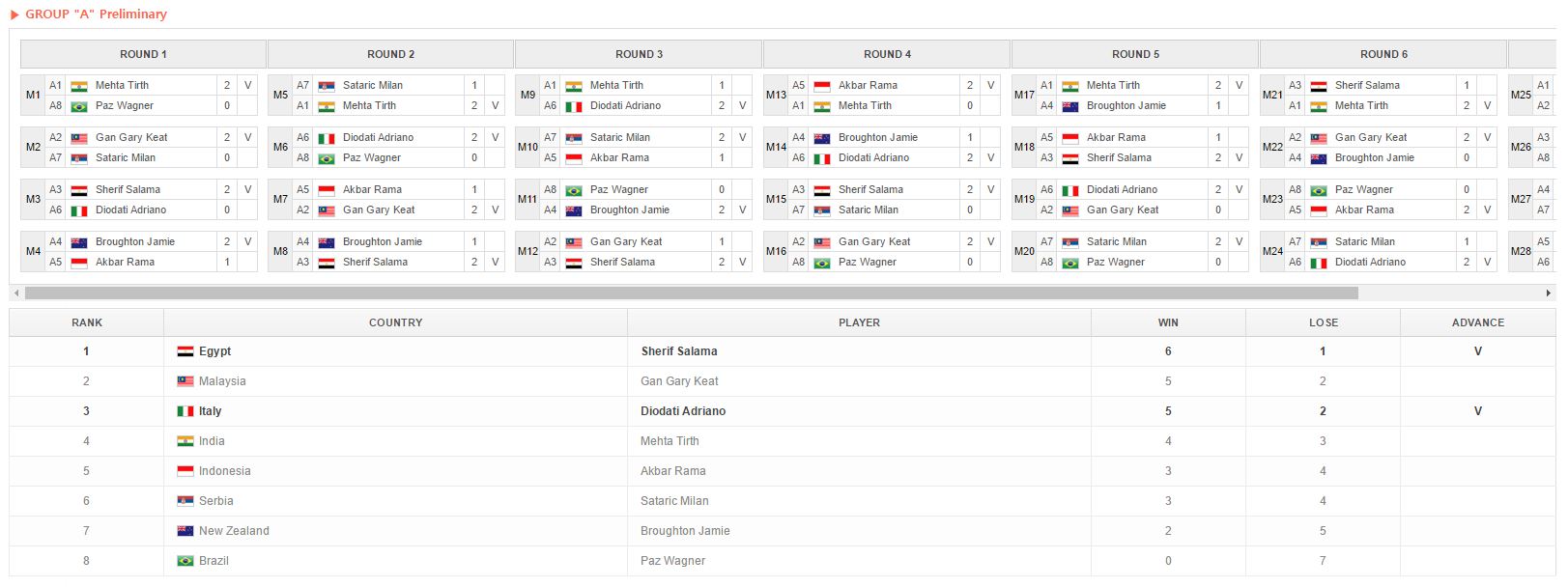Screen dimensions: 1568x587
Task: Click India flag in ranking row 4
Action: click(x=185, y=441)
